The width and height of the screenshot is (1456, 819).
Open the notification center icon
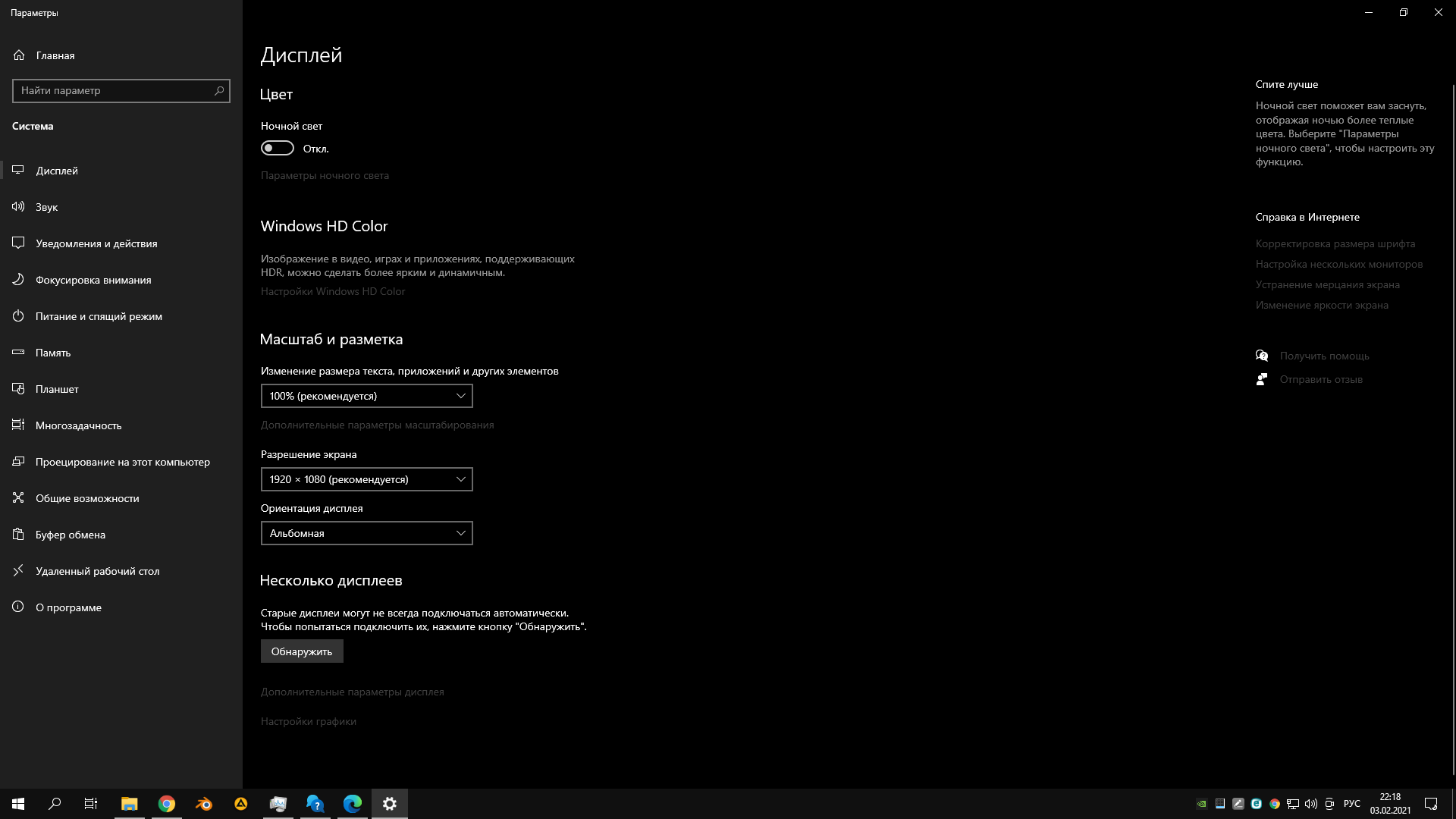click(1431, 804)
